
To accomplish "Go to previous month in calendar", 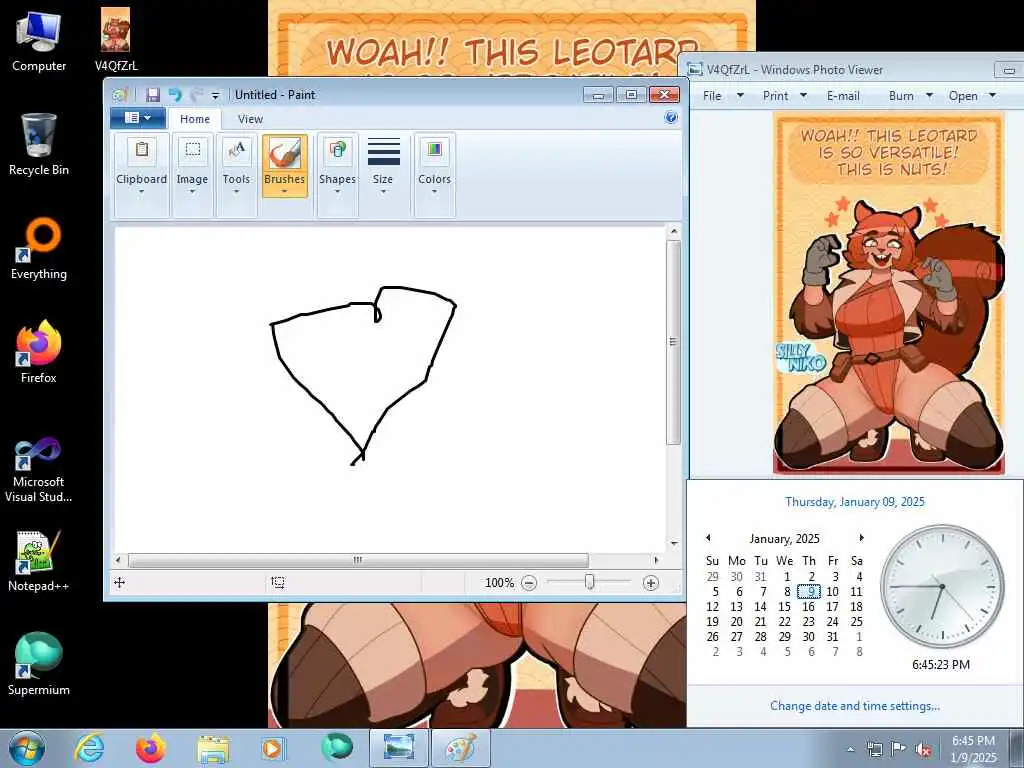I will [708, 538].
